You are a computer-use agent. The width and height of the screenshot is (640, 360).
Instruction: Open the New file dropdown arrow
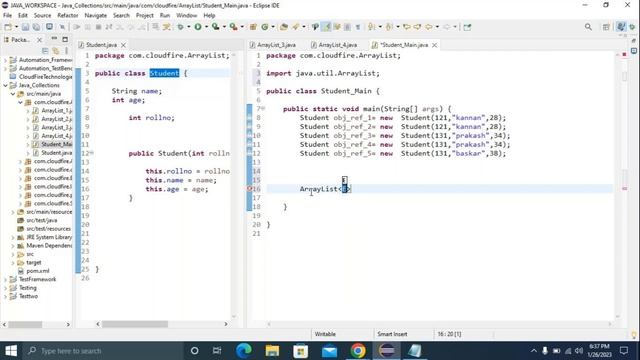point(16,27)
